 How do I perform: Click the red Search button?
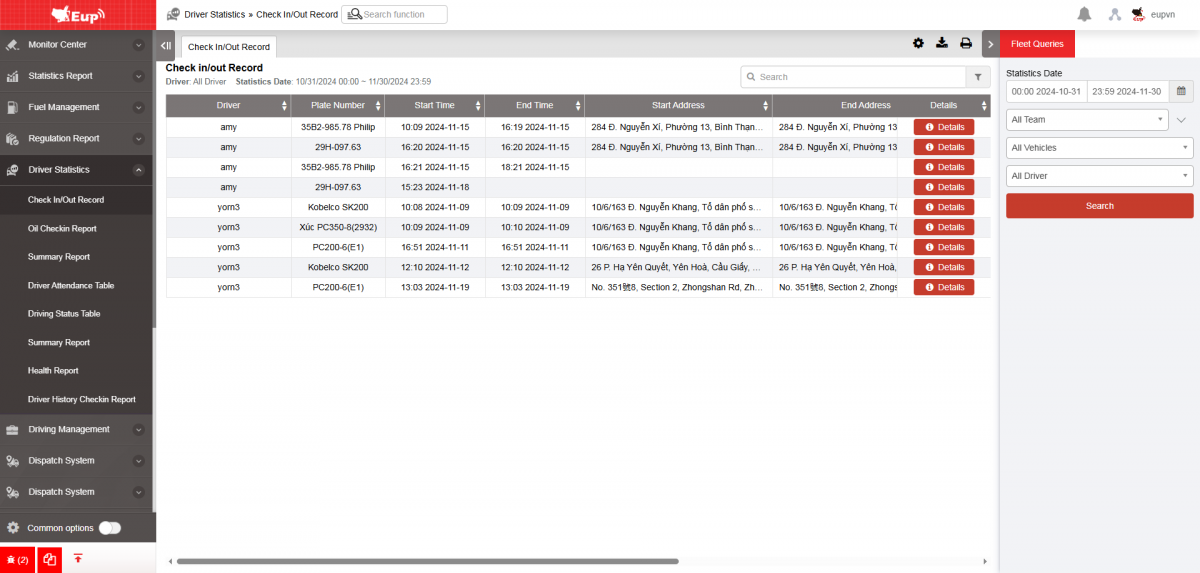tap(1099, 206)
